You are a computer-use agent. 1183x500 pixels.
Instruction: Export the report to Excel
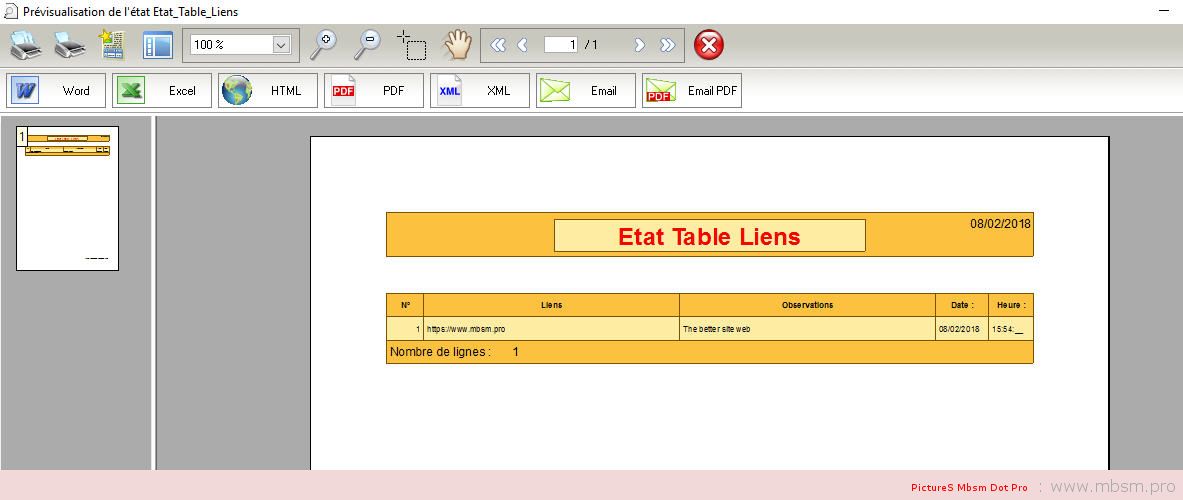pos(162,91)
